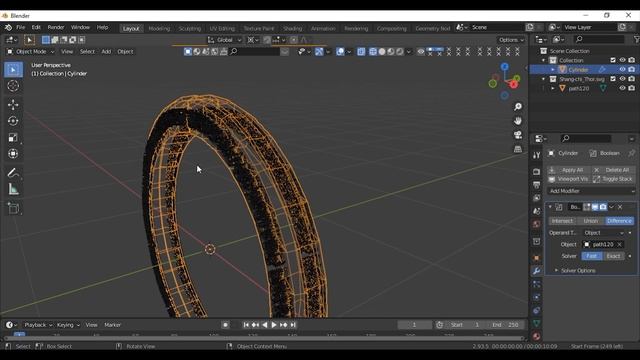Toggle Collection exclude checkbox
Image resolution: width=640 pixels, height=360 pixels.
tap(613, 60)
